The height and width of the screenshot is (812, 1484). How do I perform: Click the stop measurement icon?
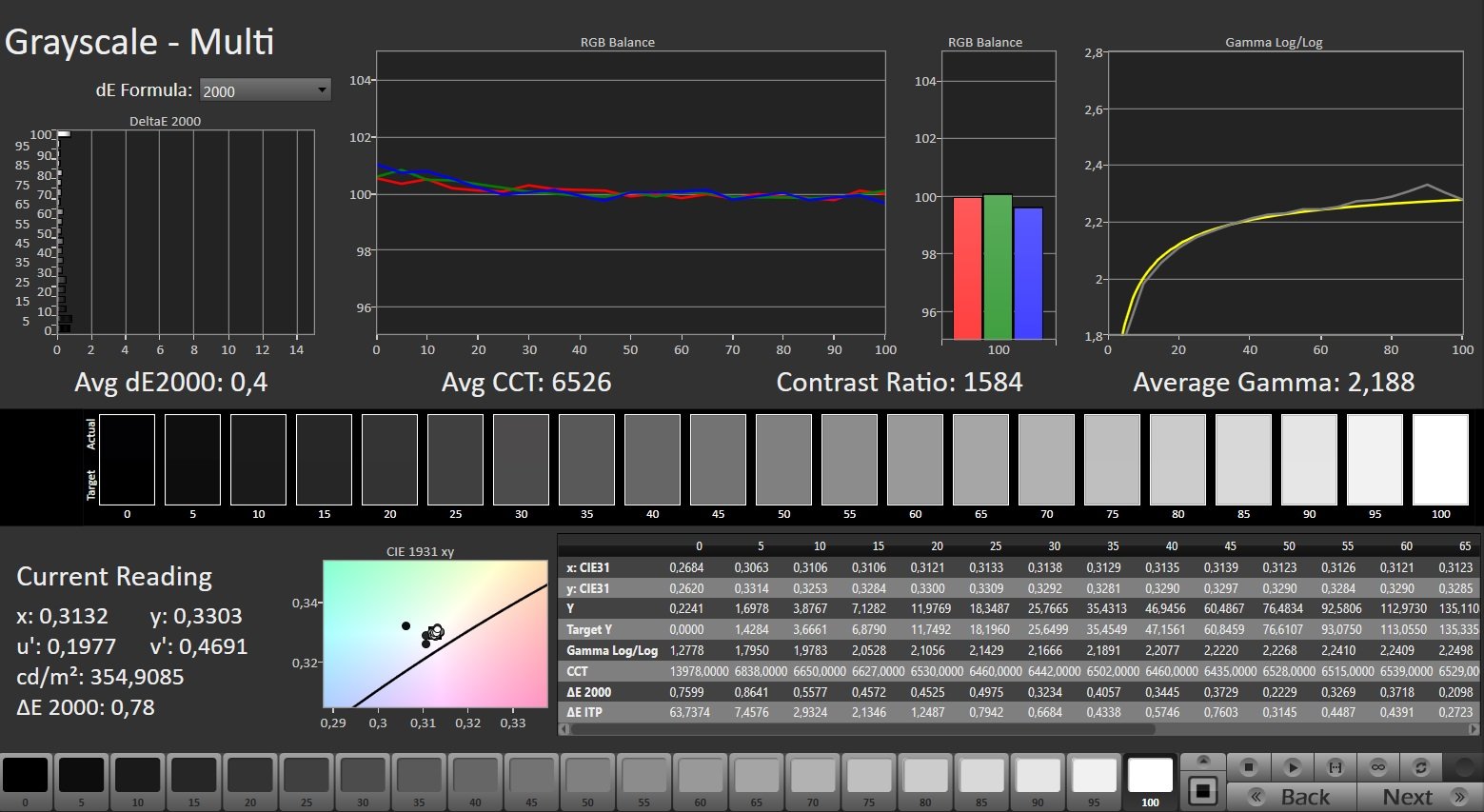pos(1250,767)
